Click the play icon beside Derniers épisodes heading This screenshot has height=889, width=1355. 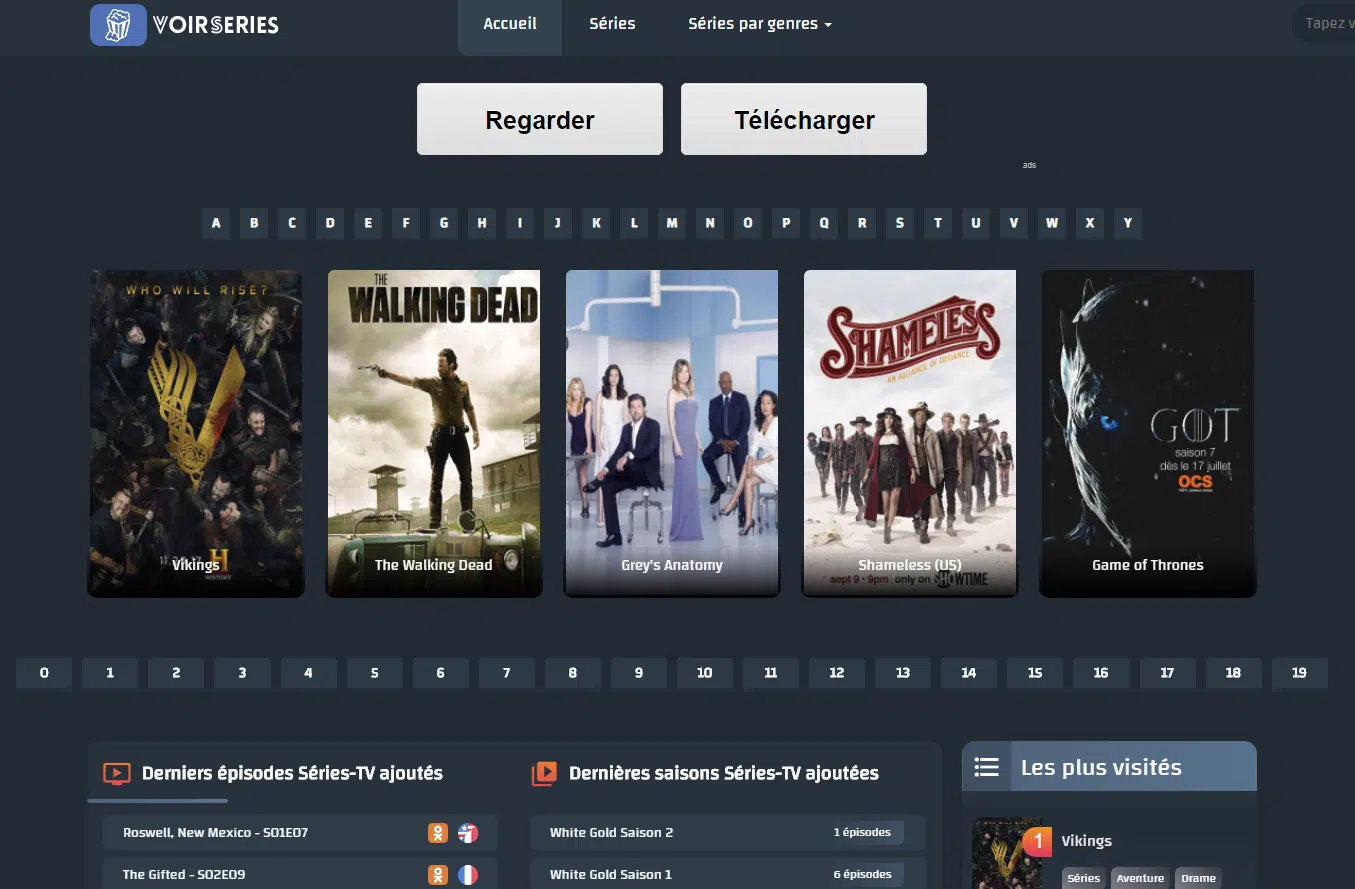click(x=117, y=773)
